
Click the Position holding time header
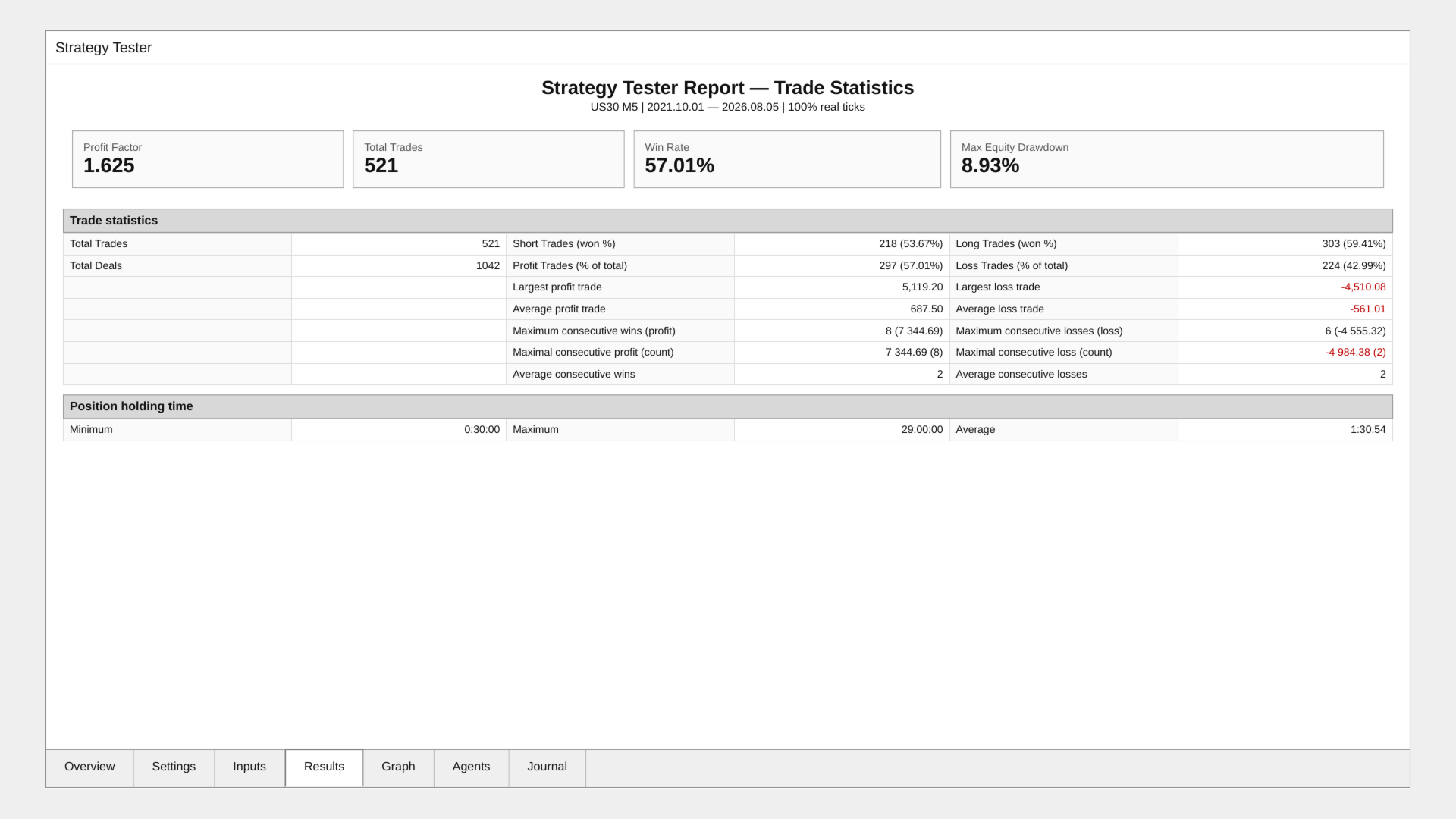pyautogui.click(x=728, y=406)
